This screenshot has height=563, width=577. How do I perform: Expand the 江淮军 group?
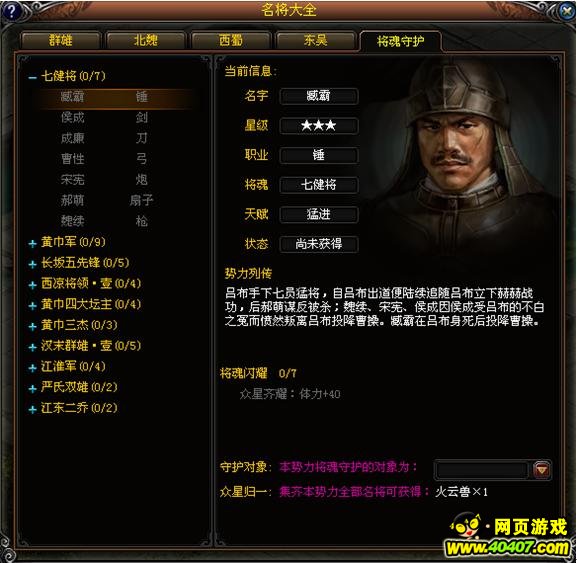tap(32, 368)
